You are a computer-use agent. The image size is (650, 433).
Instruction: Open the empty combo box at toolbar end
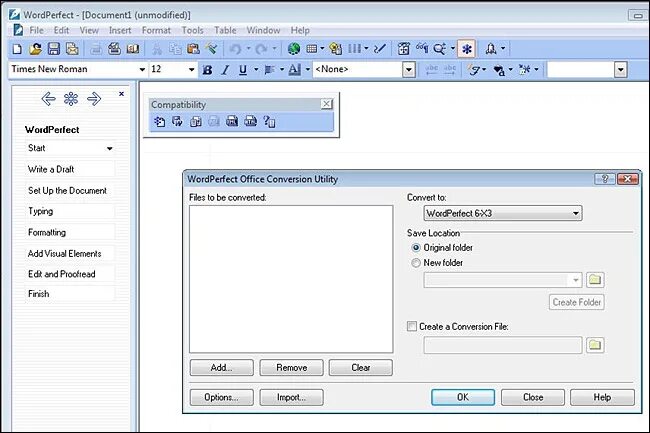(x=620, y=70)
